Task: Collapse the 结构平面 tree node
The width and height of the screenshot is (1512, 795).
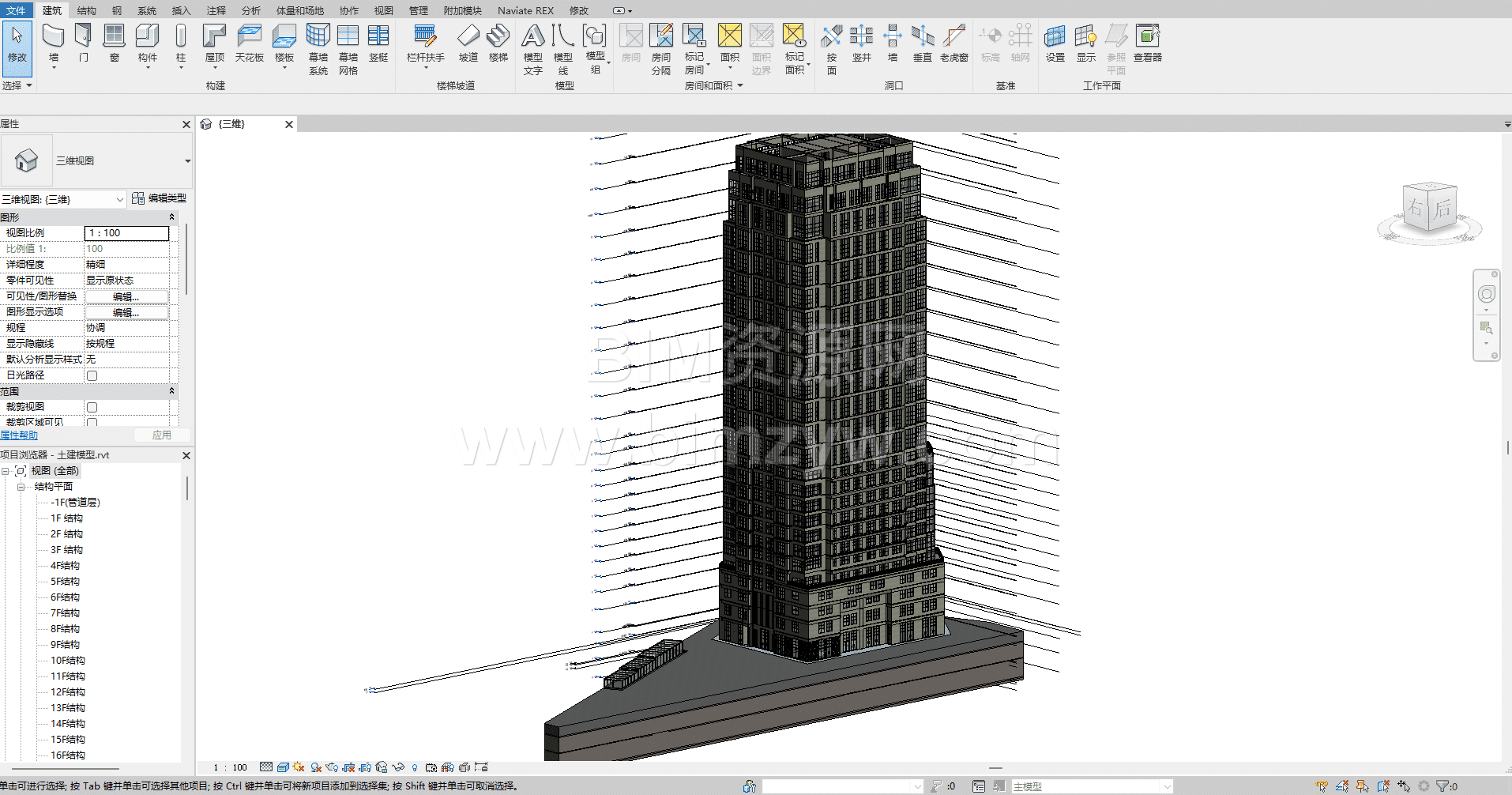Action: tap(21, 487)
